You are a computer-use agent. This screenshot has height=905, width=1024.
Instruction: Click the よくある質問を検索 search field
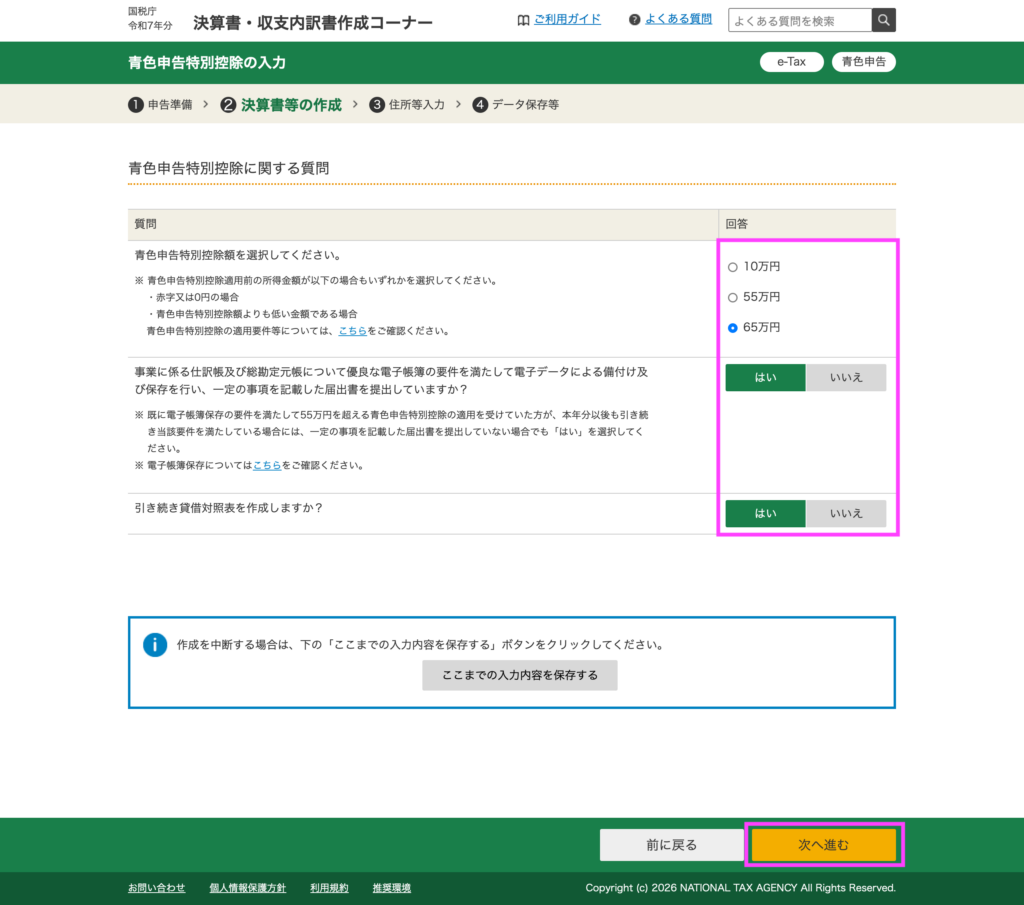800,20
